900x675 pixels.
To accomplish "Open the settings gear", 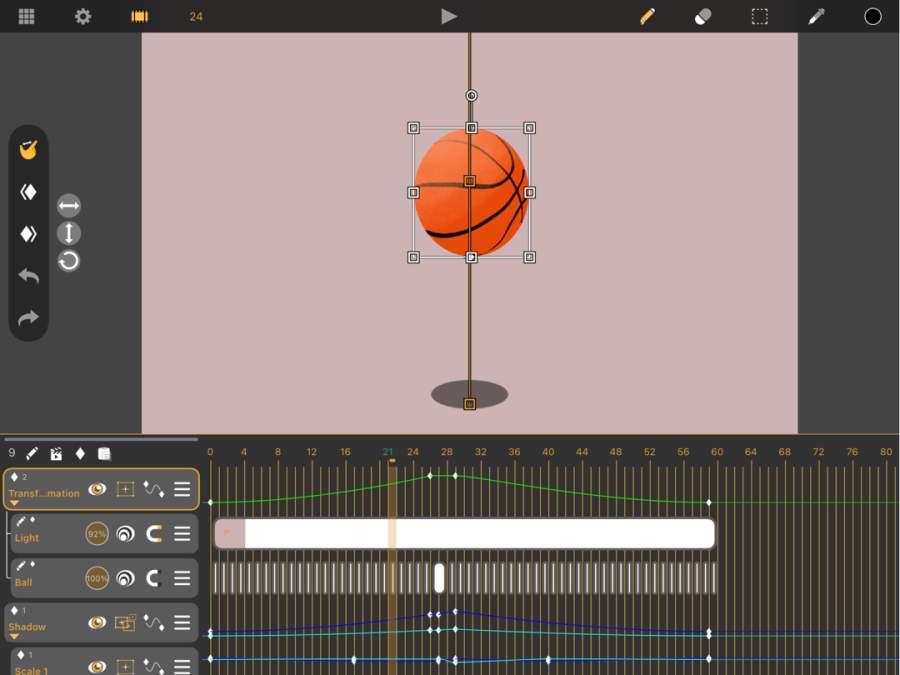I will (x=83, y=16).
